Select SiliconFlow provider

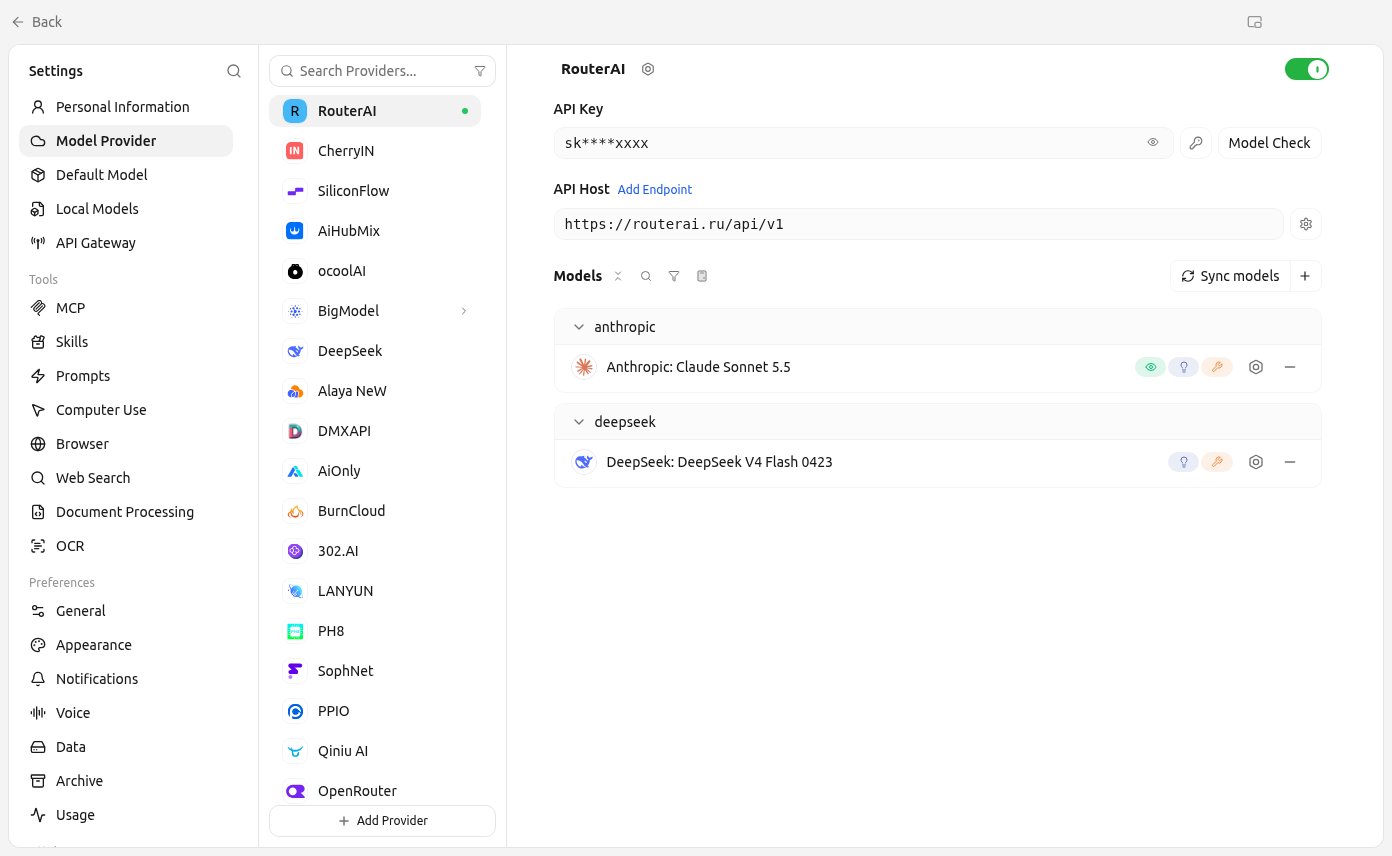(375, 191)
